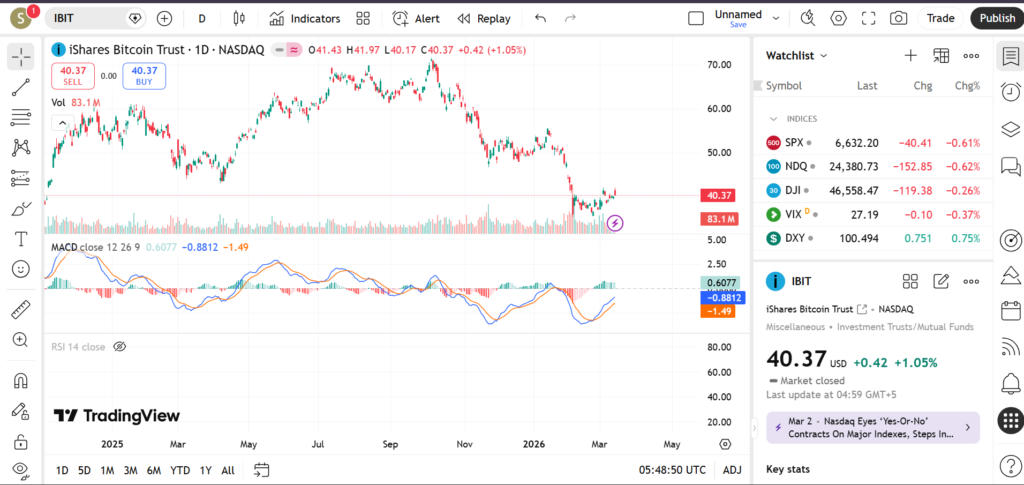Click the magnet mode icon
Image resolution: width=1024 pixels, height=485 pixels.
click(20, 381)
